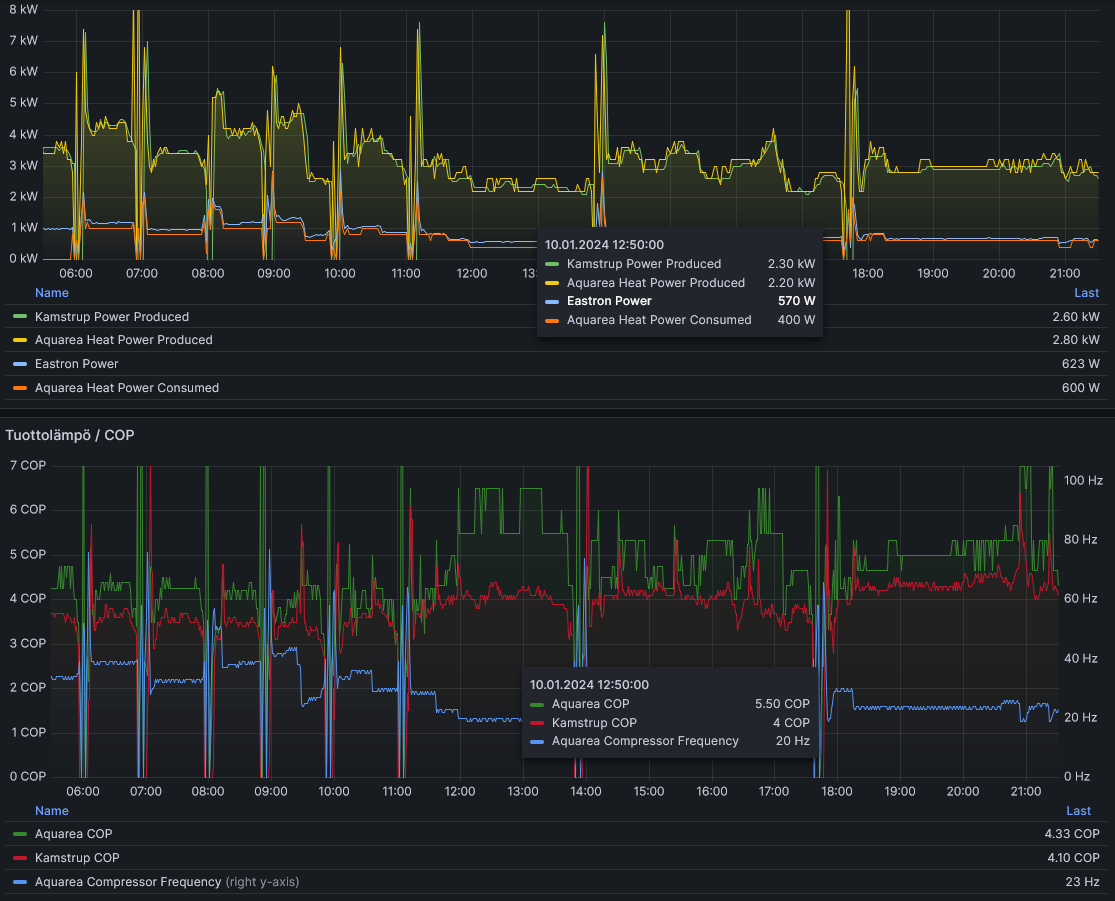The image size is (1115, 901).
Task: Click the 18:00 label on the COP chart axis
Action: tap(836, 791)
